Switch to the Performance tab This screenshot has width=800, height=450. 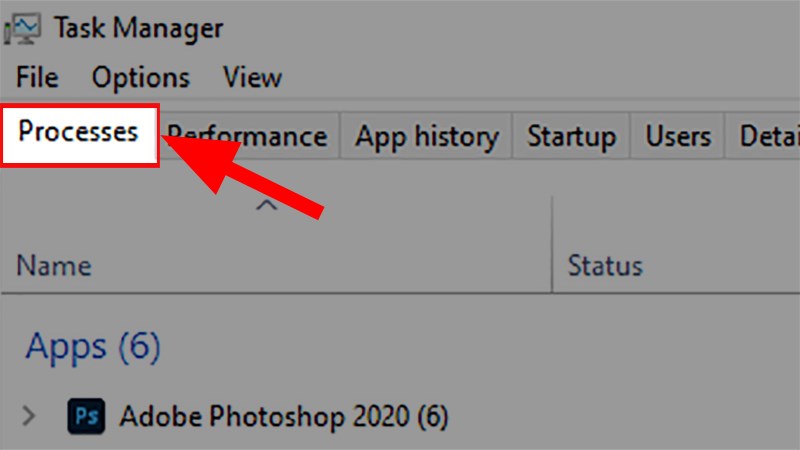click(x=250, y=136)
